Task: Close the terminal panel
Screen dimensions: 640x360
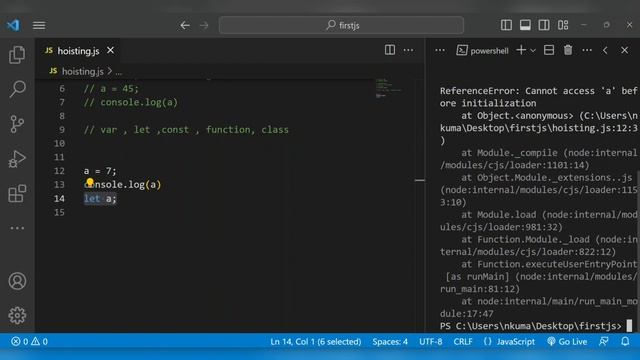Action: coord(624,50)
